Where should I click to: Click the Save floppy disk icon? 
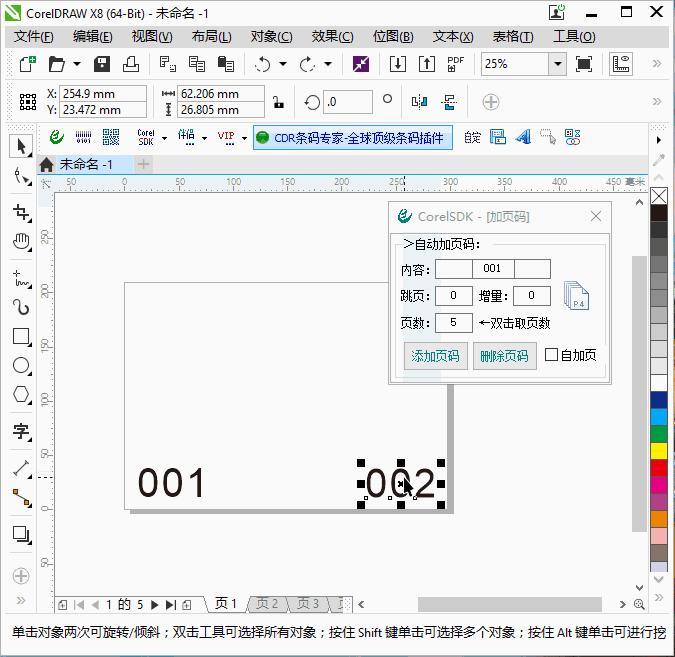[102, 64]
